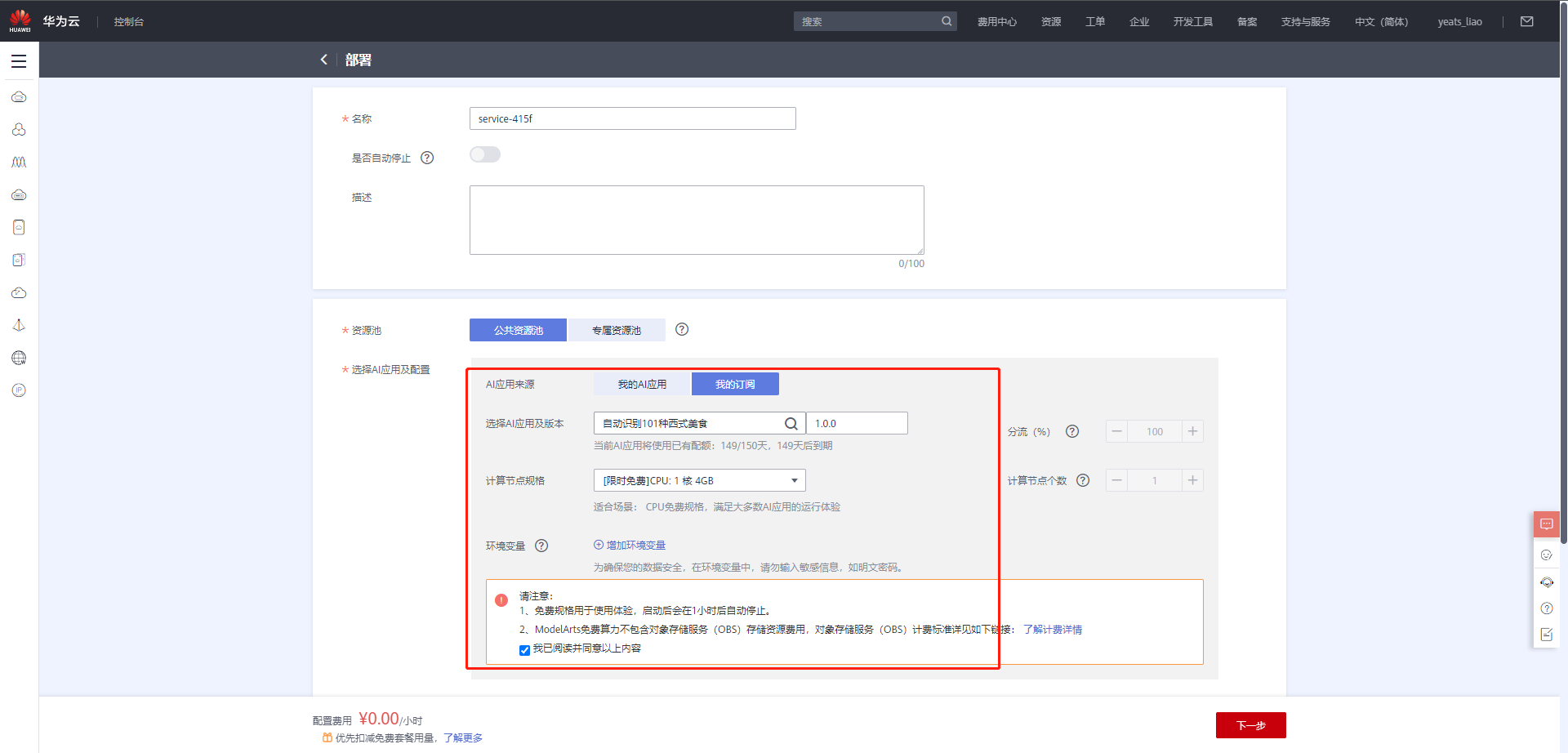Increase 计算节点个数 with plus button
The image size is (1568, 753).
coord(1192,480)
